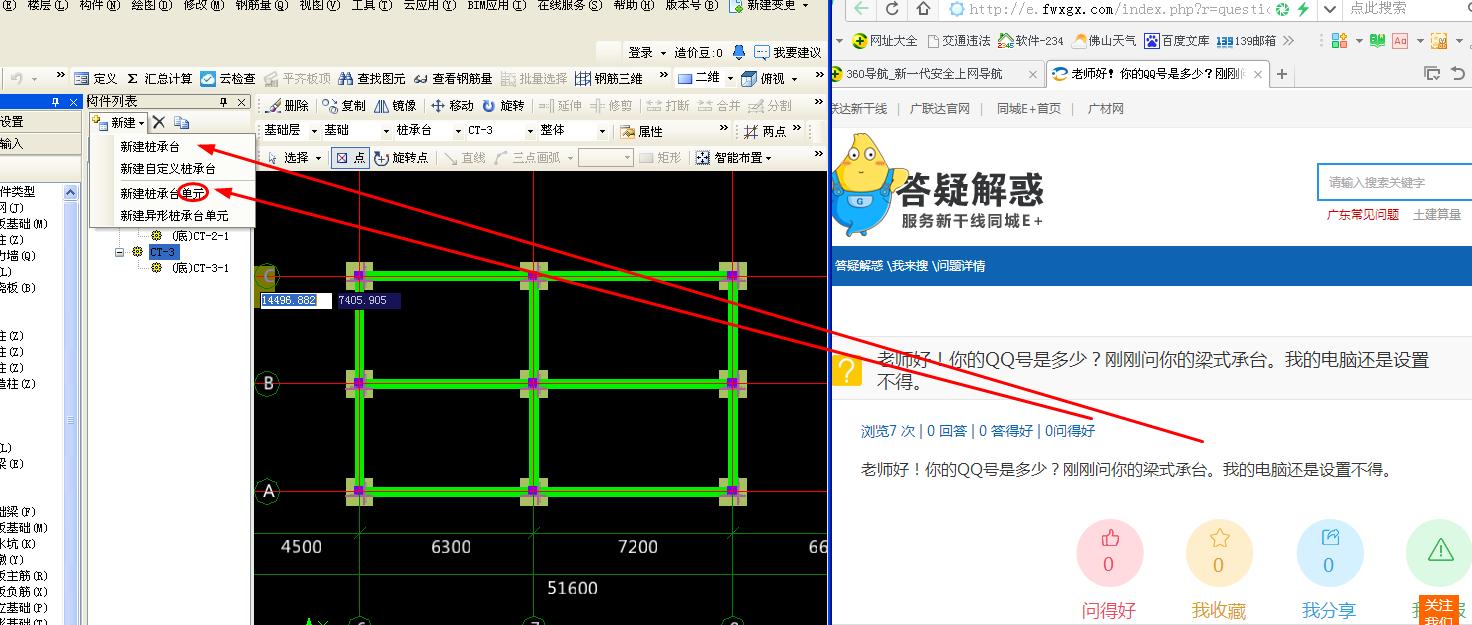The height and width of the screenshot is (625, 1472).
Task: Pin the 构件列表 panel
Action: (224, 102)
